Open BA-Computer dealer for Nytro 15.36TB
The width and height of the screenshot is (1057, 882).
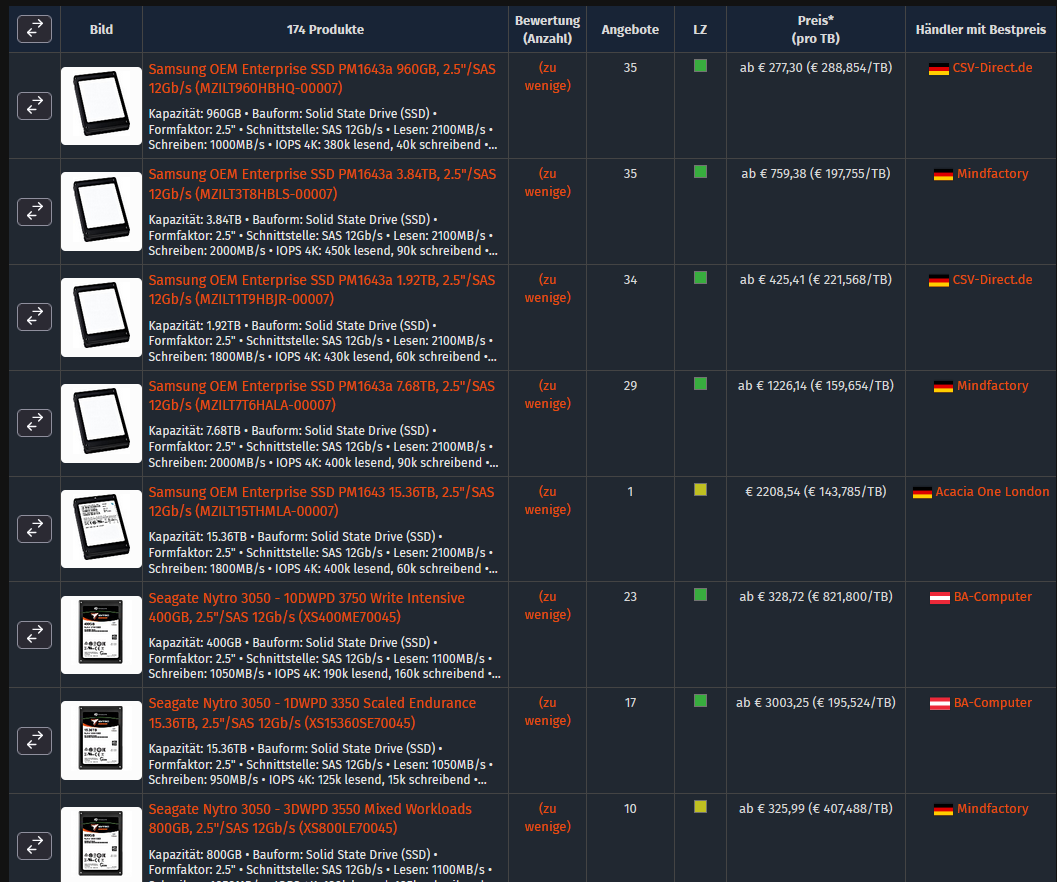(993, 702)
